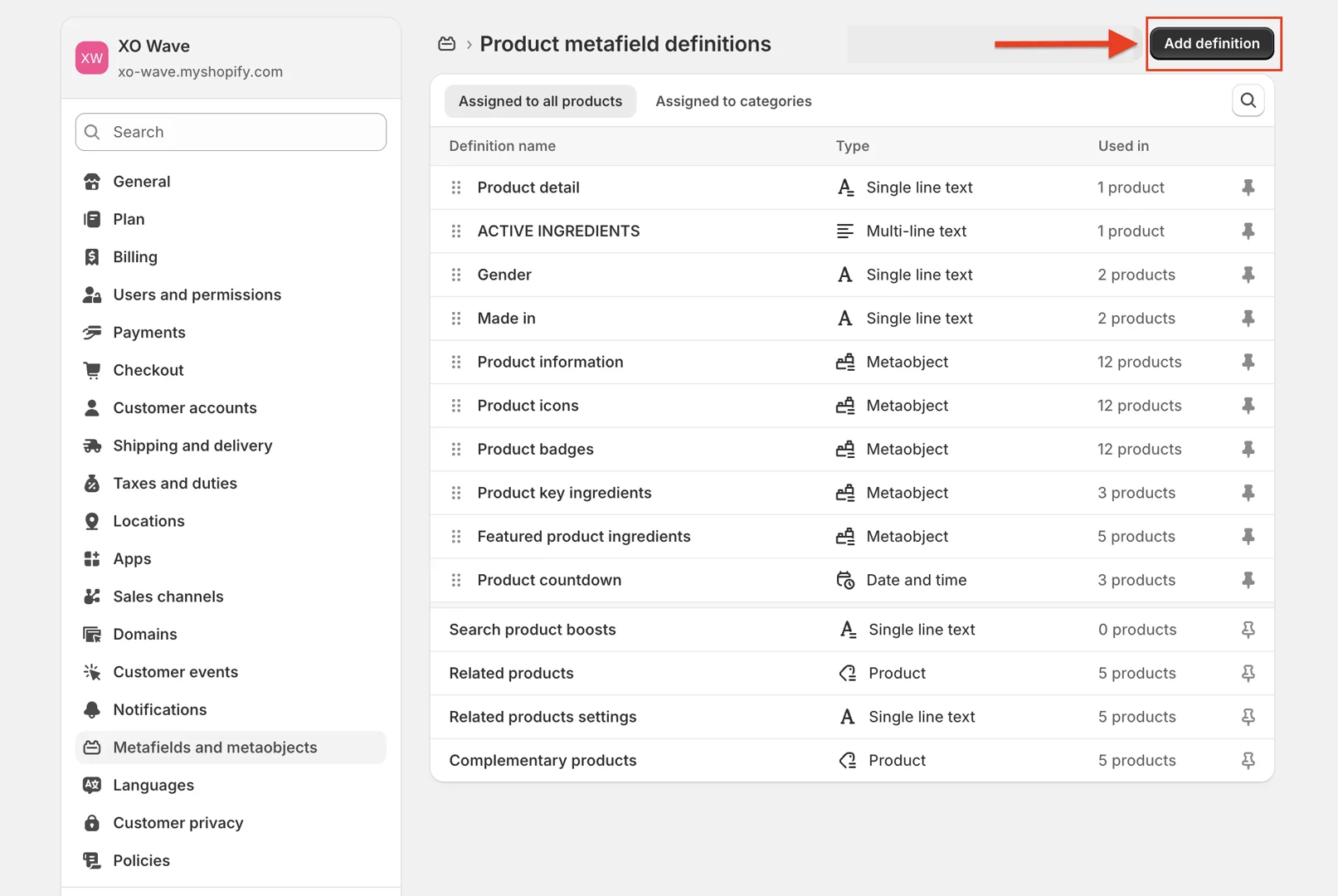
Task: Pin the Search product boosts definition
Action: [x=1248, y=630]
